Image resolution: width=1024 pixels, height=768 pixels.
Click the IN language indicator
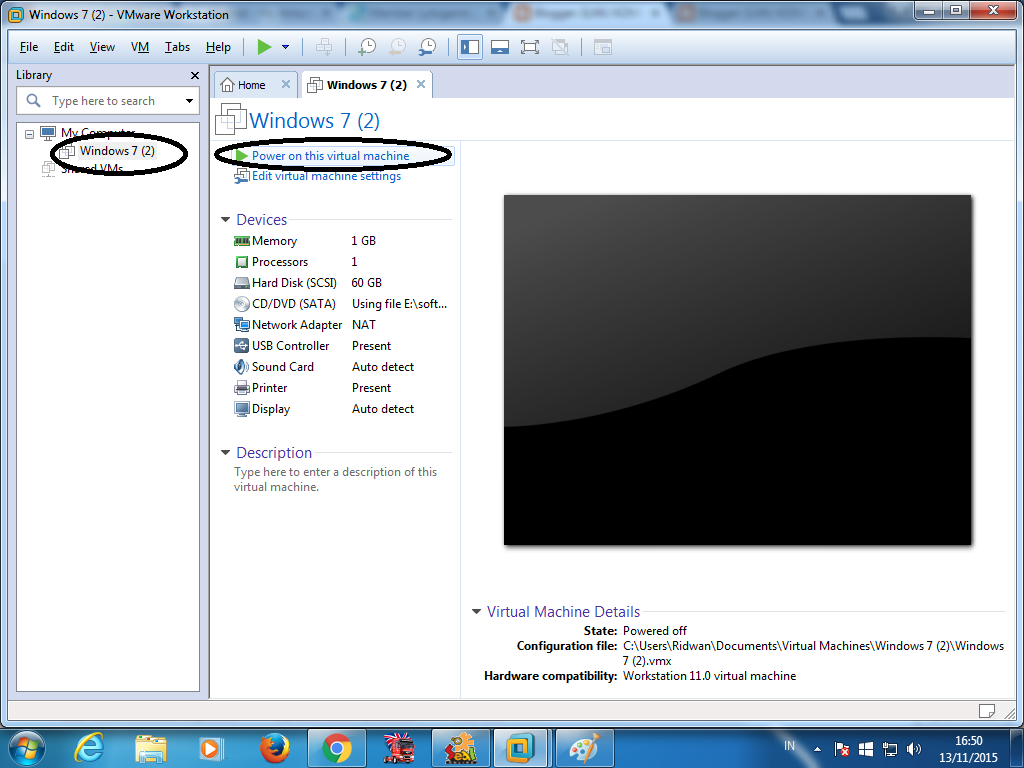click(x=789, y=746)
